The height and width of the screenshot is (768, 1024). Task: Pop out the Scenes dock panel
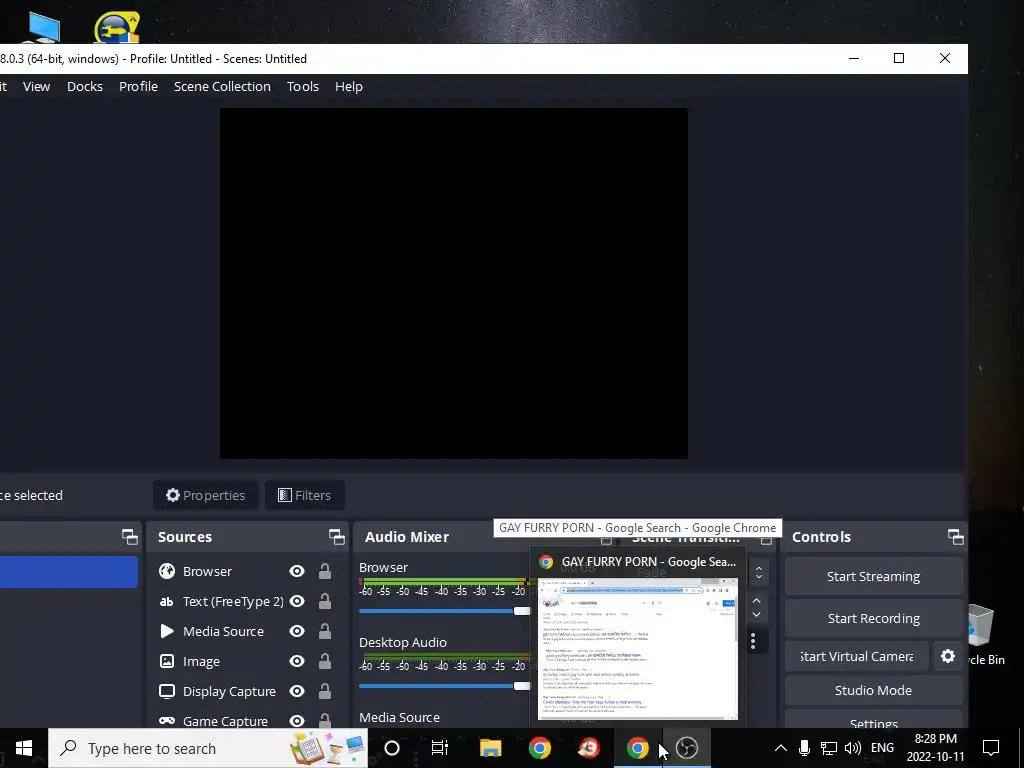tap(129, 537)
